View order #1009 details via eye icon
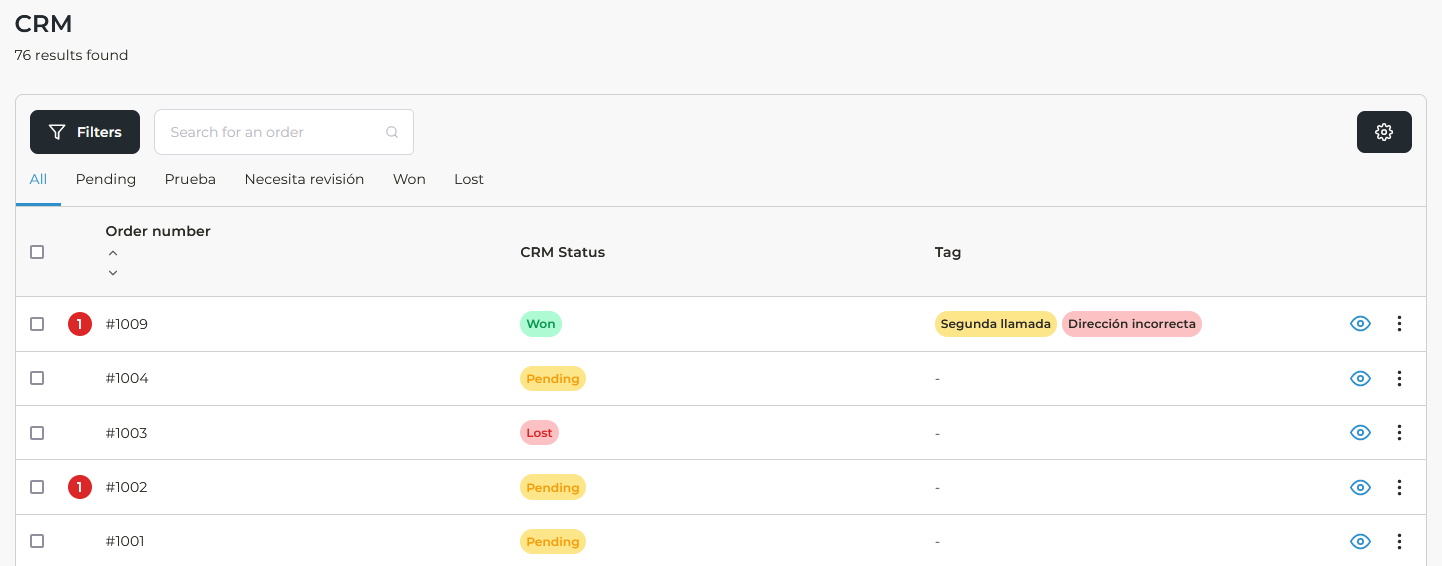Image resolution: width=1442 pixels, height=566 pixels. (x=1360, y=324)
